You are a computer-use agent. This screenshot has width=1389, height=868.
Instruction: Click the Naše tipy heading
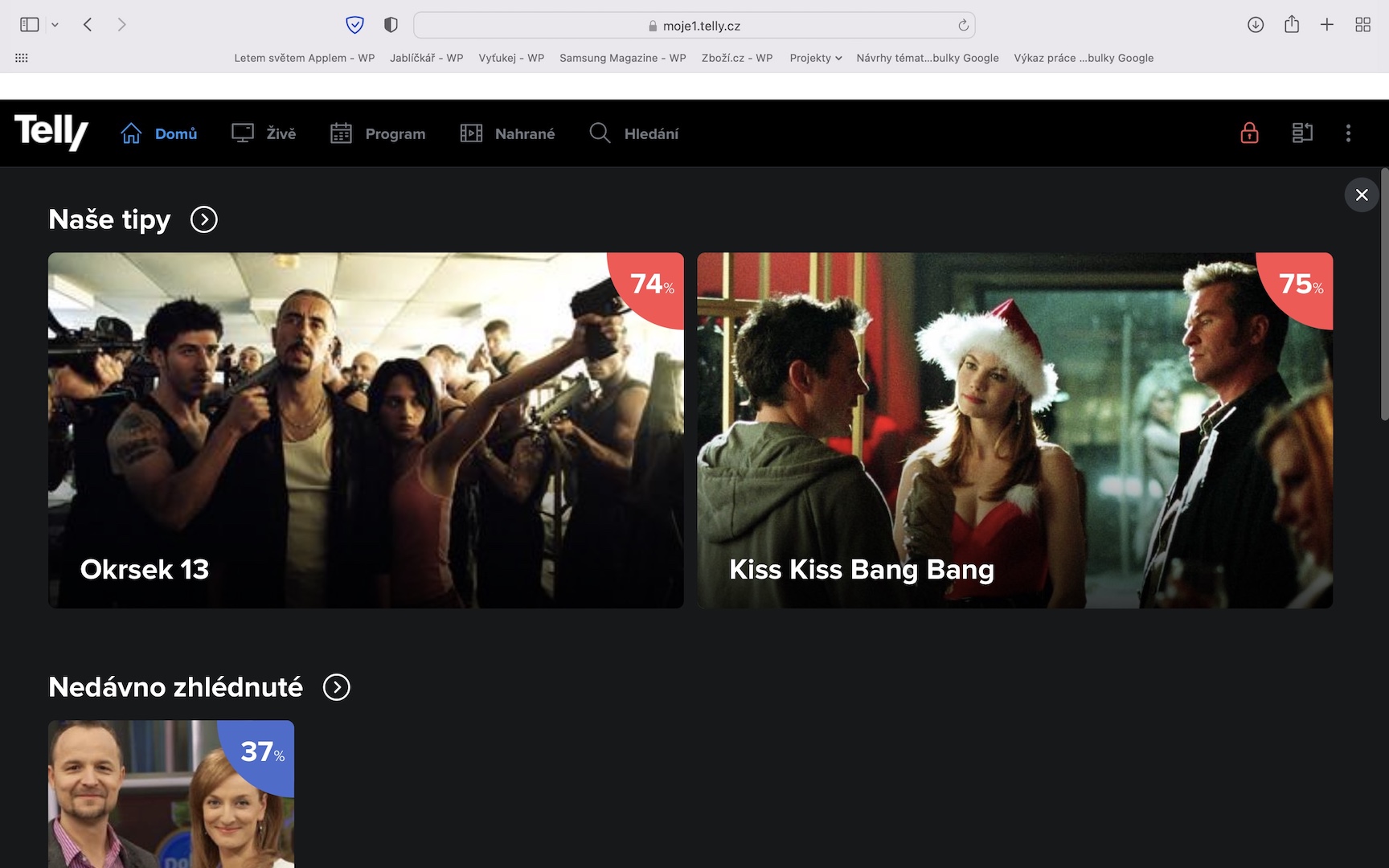coord(109,219)
